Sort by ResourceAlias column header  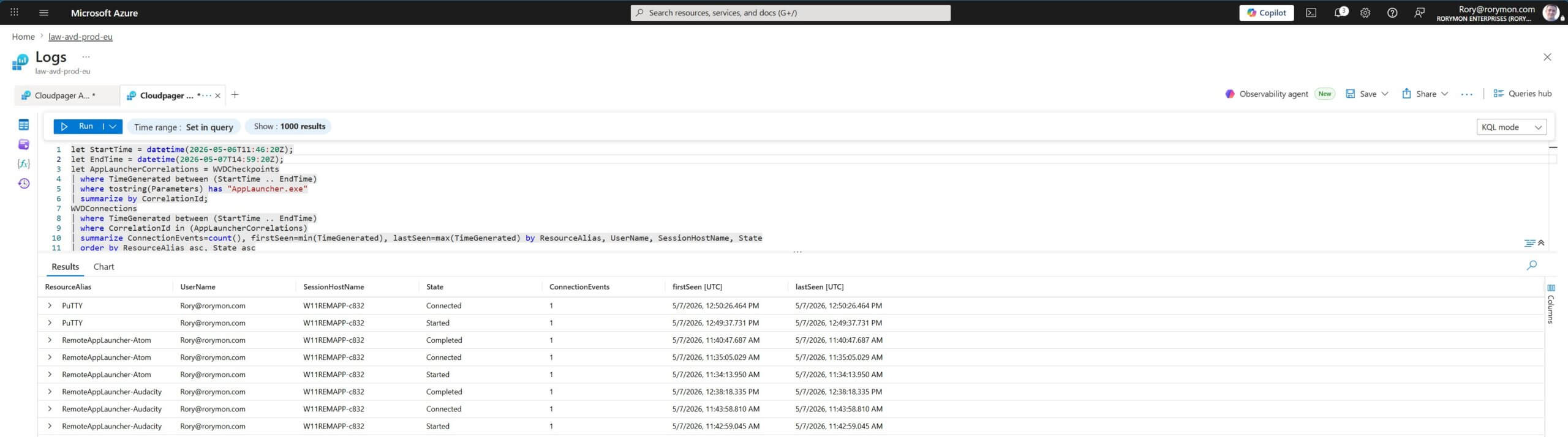[x=68, y=286]
